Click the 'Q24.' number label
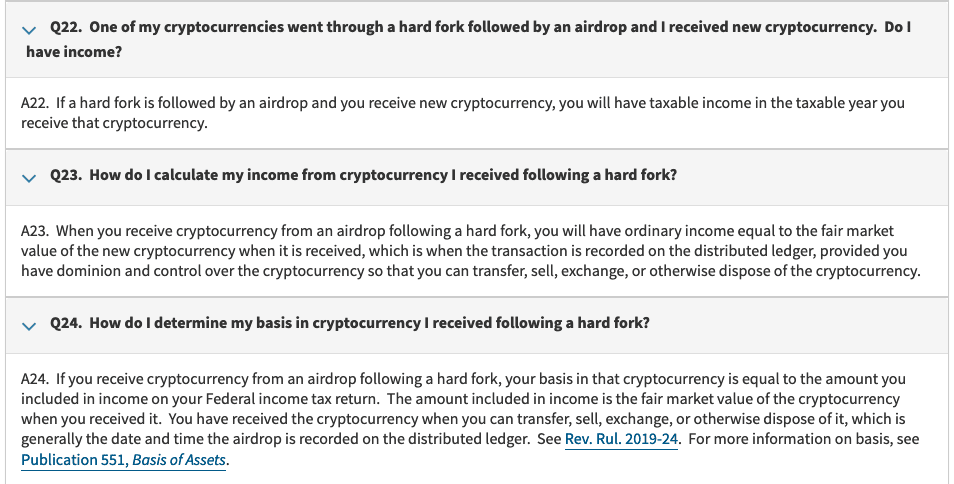This screenshot has width=954, height=484. click(66, 324)
